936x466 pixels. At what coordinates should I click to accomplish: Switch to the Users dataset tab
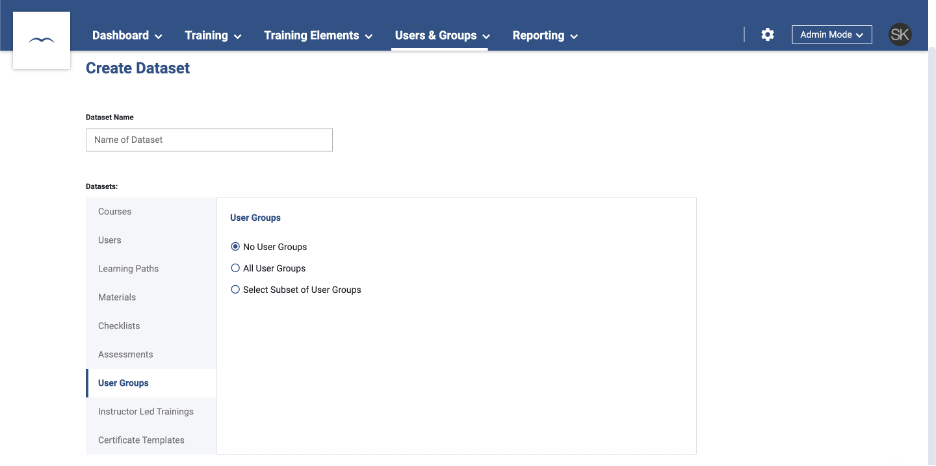point(151,240)
